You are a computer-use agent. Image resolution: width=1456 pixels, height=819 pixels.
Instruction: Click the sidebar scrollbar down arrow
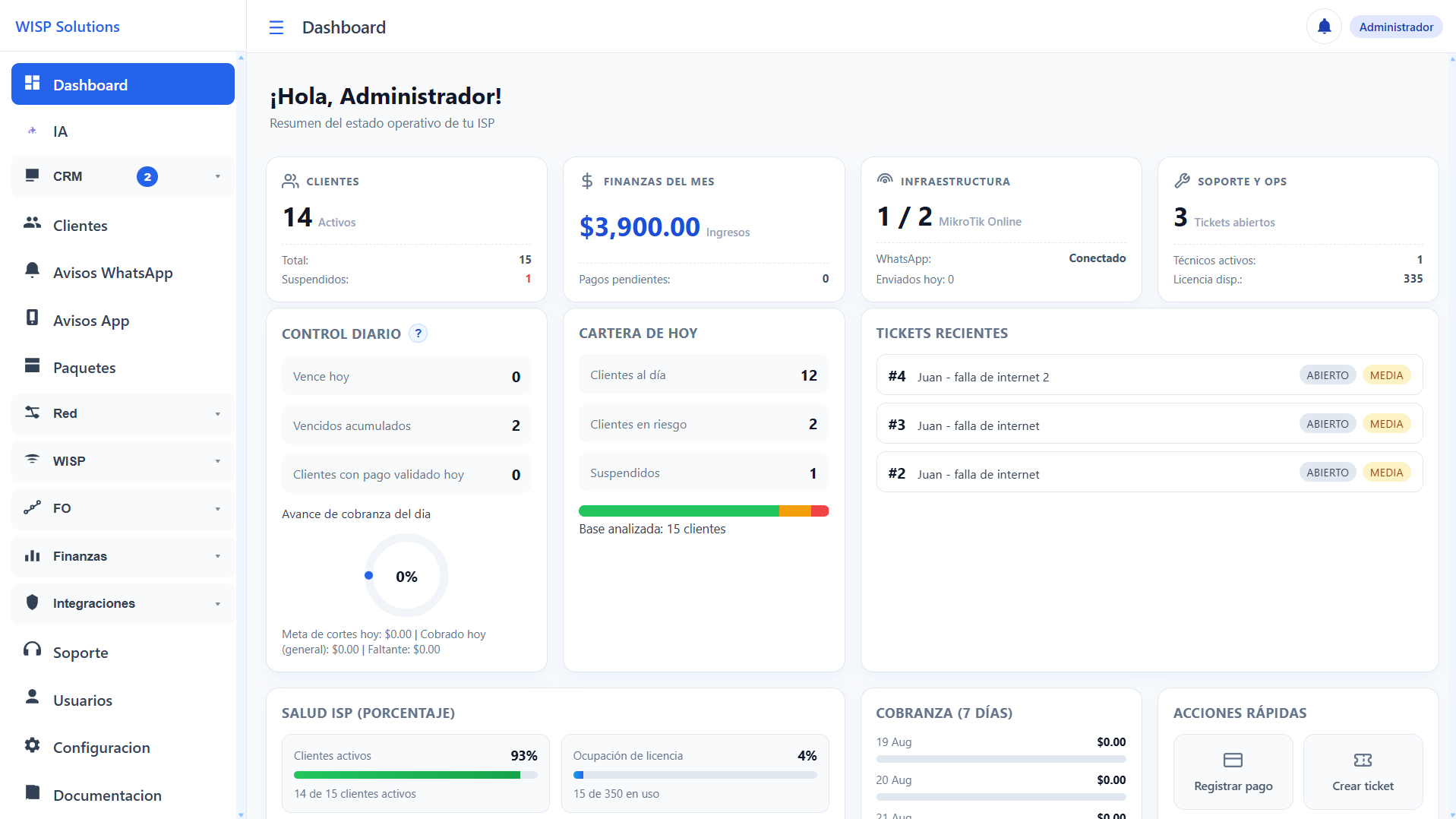click(241, 814)
